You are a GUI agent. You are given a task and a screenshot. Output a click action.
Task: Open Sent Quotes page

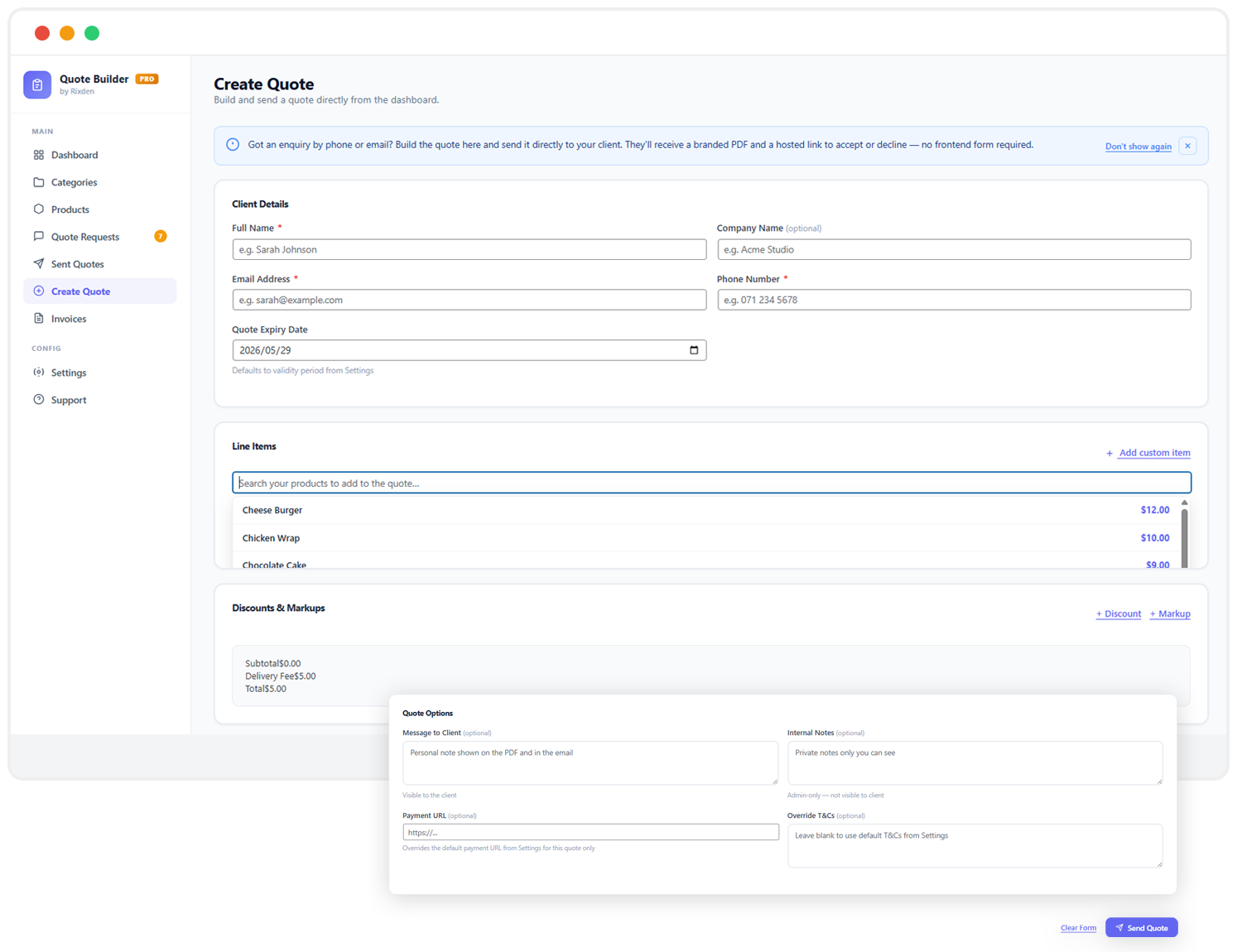(x=99, y=264)
